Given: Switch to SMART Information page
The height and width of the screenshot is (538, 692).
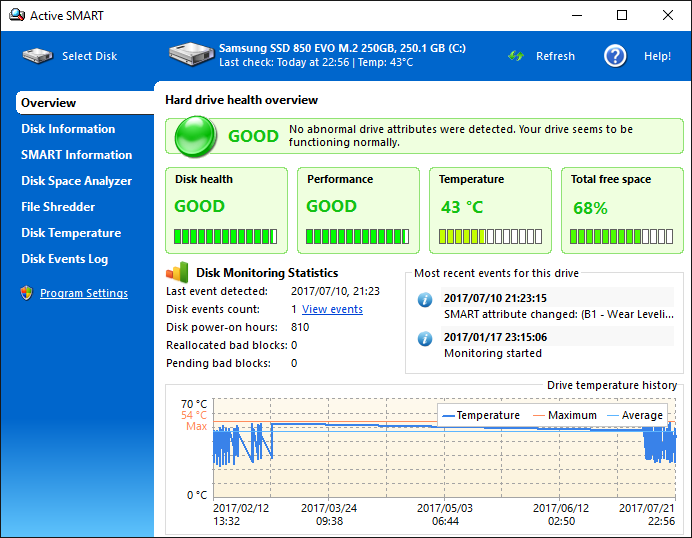Looking at the screenshot, I should 76,155.
